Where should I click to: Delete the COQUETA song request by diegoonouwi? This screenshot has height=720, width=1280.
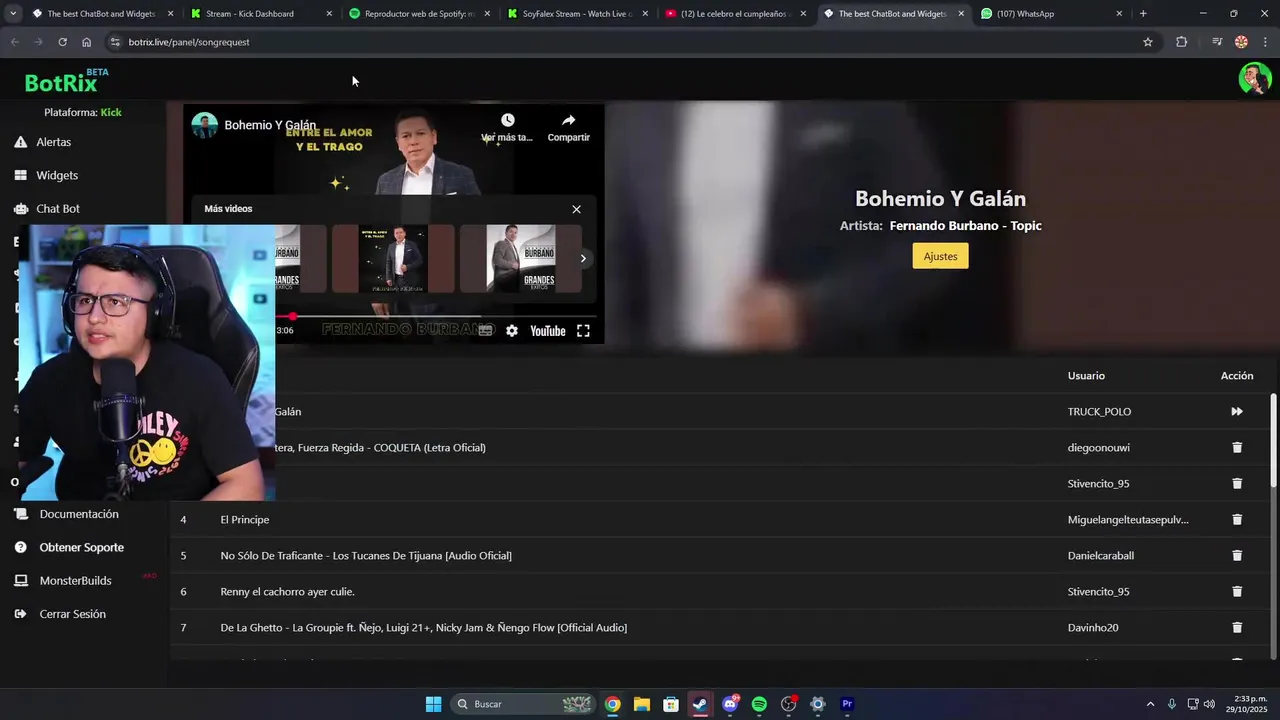coord(1237,447)
